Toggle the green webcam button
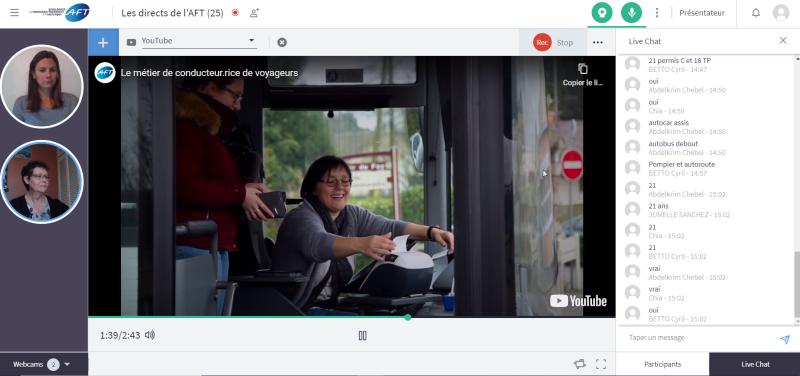Image resolution: width=800 pixels, height=376 pixels. coord(602,13)
